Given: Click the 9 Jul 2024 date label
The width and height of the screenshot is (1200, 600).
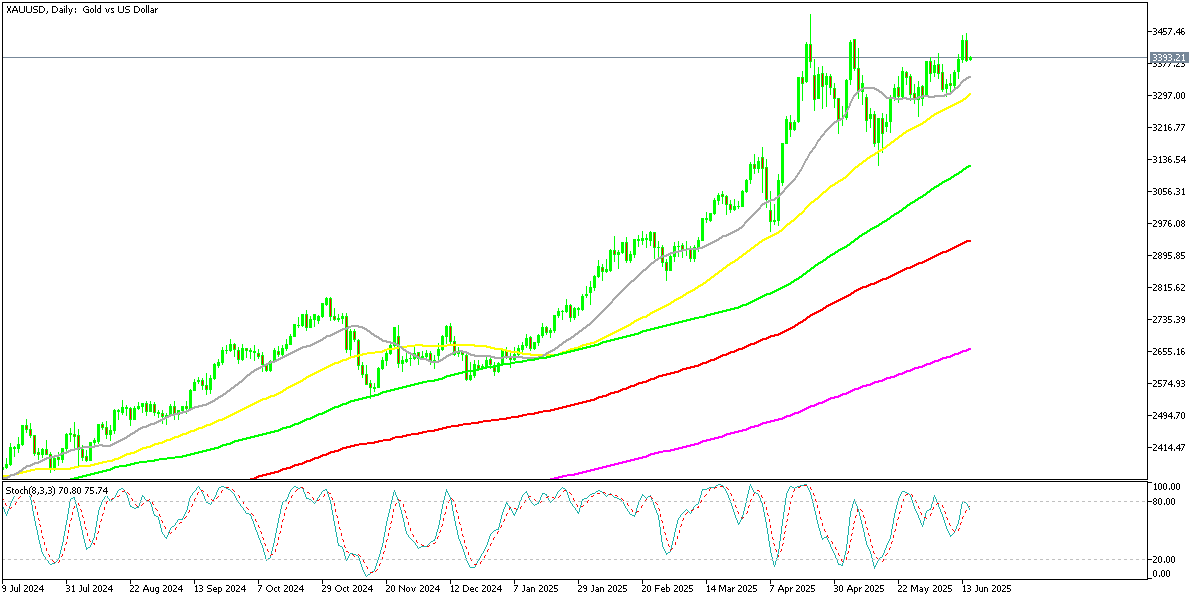Looking at the screenshot, I should point(25,587).
